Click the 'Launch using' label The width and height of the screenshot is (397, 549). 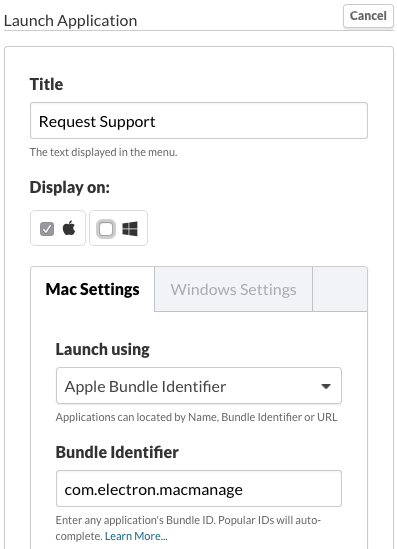(x=103, y=349)
